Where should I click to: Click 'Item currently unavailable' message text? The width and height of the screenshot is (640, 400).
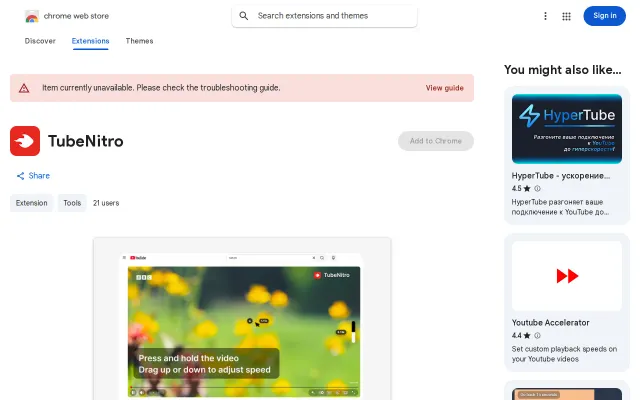(161, 88)
